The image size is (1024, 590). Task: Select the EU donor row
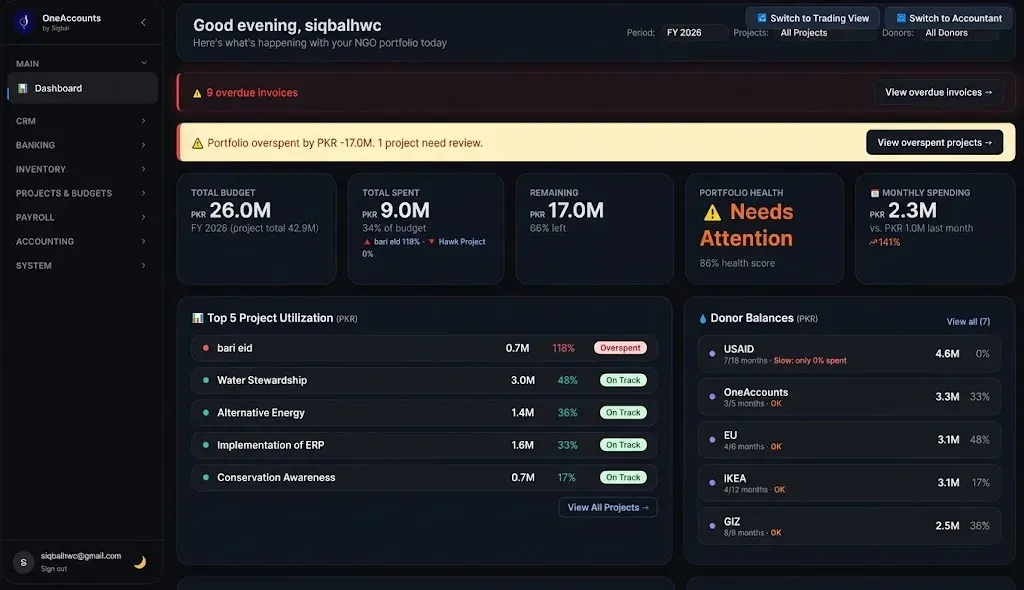coord(849,440)
